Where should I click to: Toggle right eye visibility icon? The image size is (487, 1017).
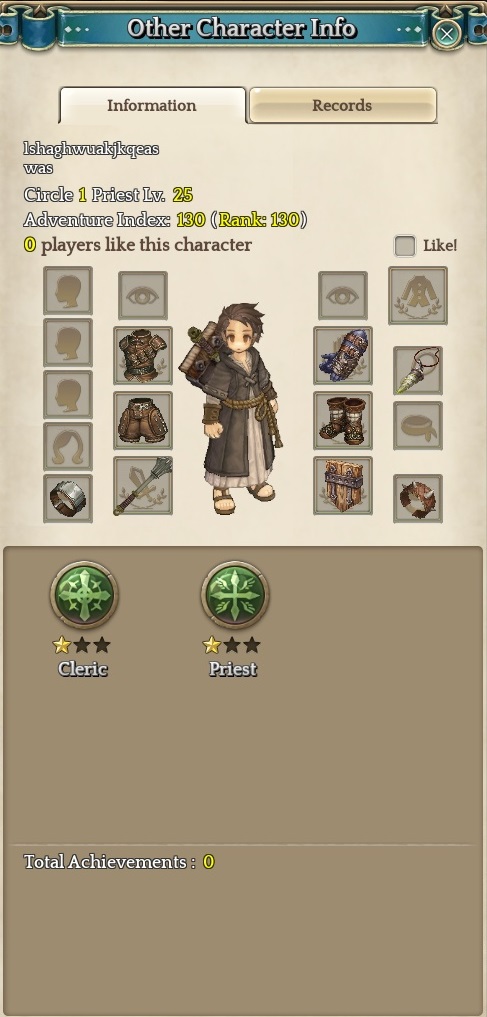[342, 296]
